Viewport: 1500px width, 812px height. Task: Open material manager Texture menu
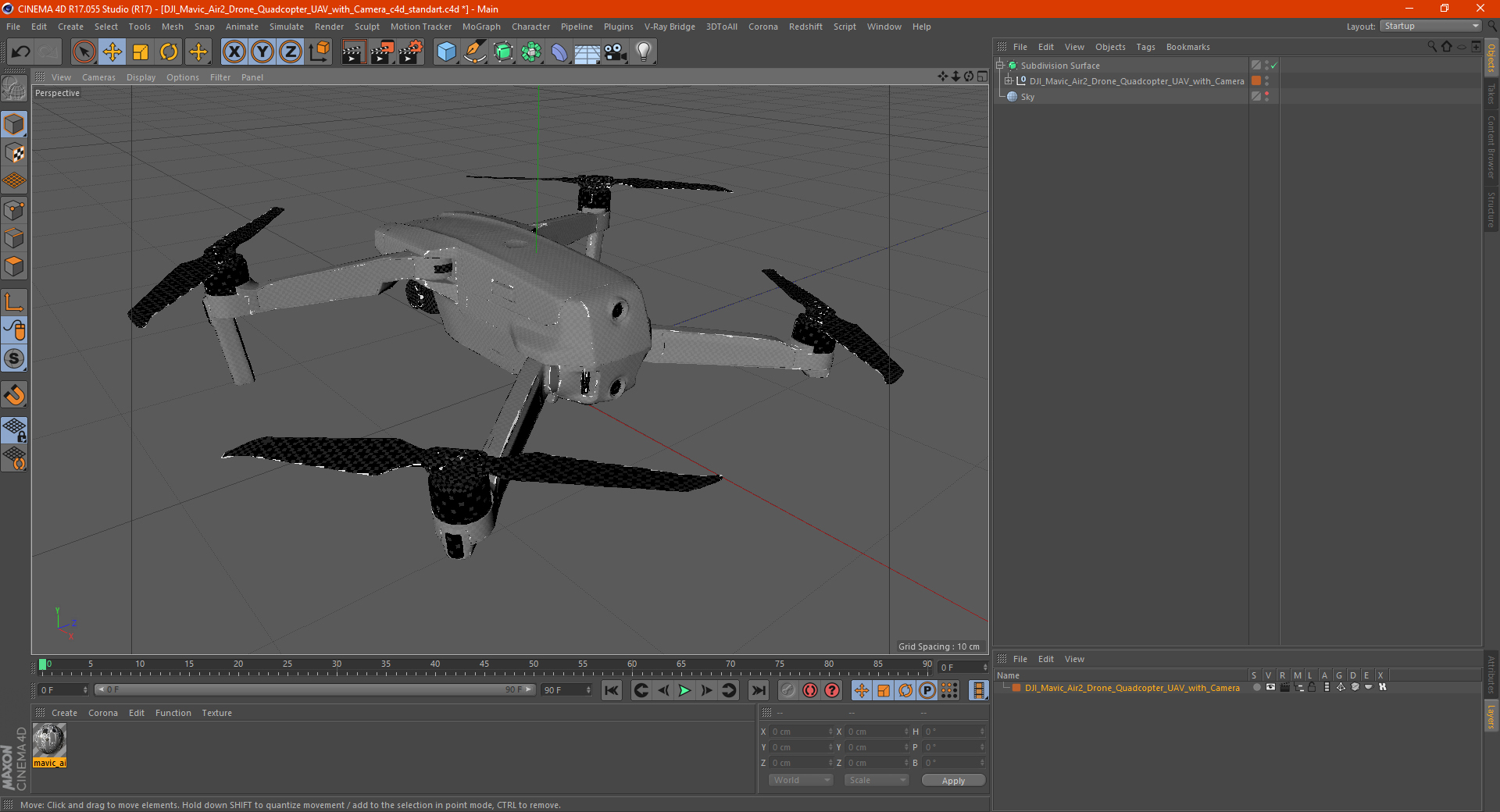tap(216, 713)
